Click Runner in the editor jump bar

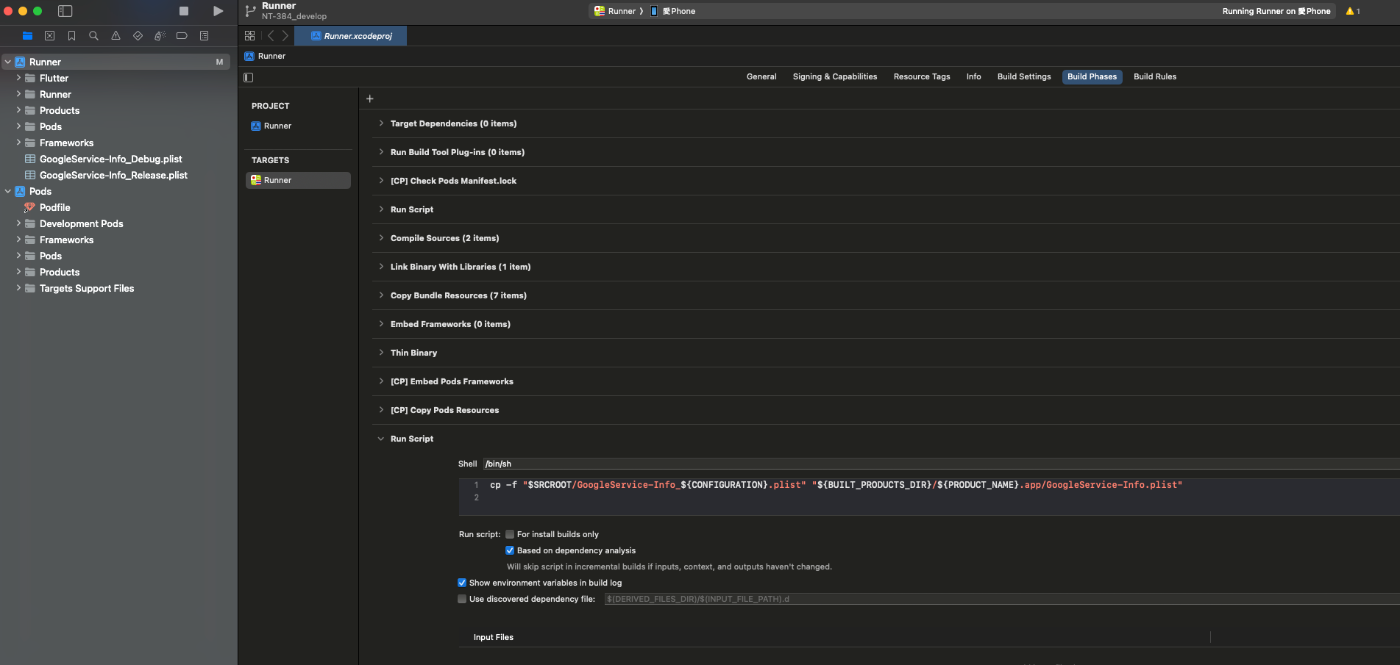coord(265,56)
